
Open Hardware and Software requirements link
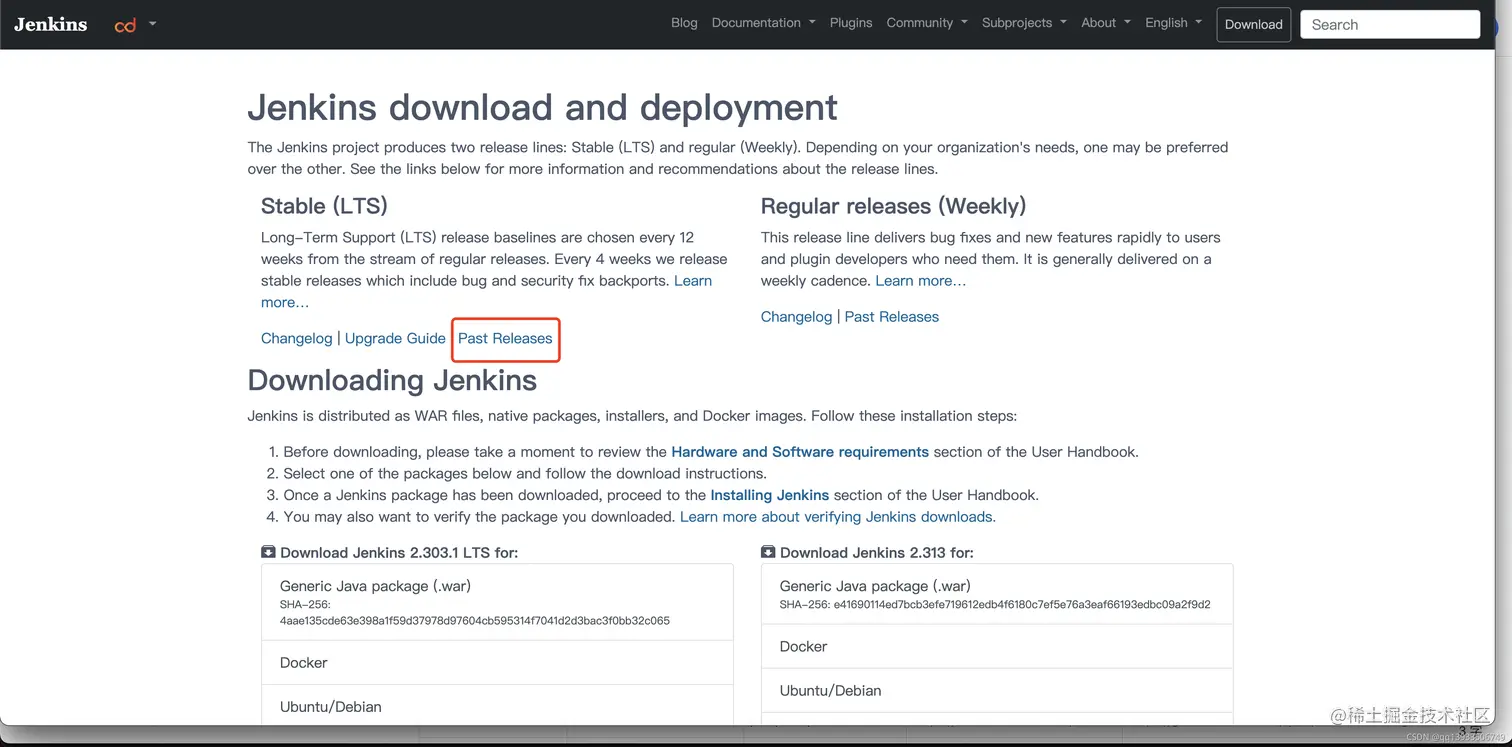click(800, 452)
